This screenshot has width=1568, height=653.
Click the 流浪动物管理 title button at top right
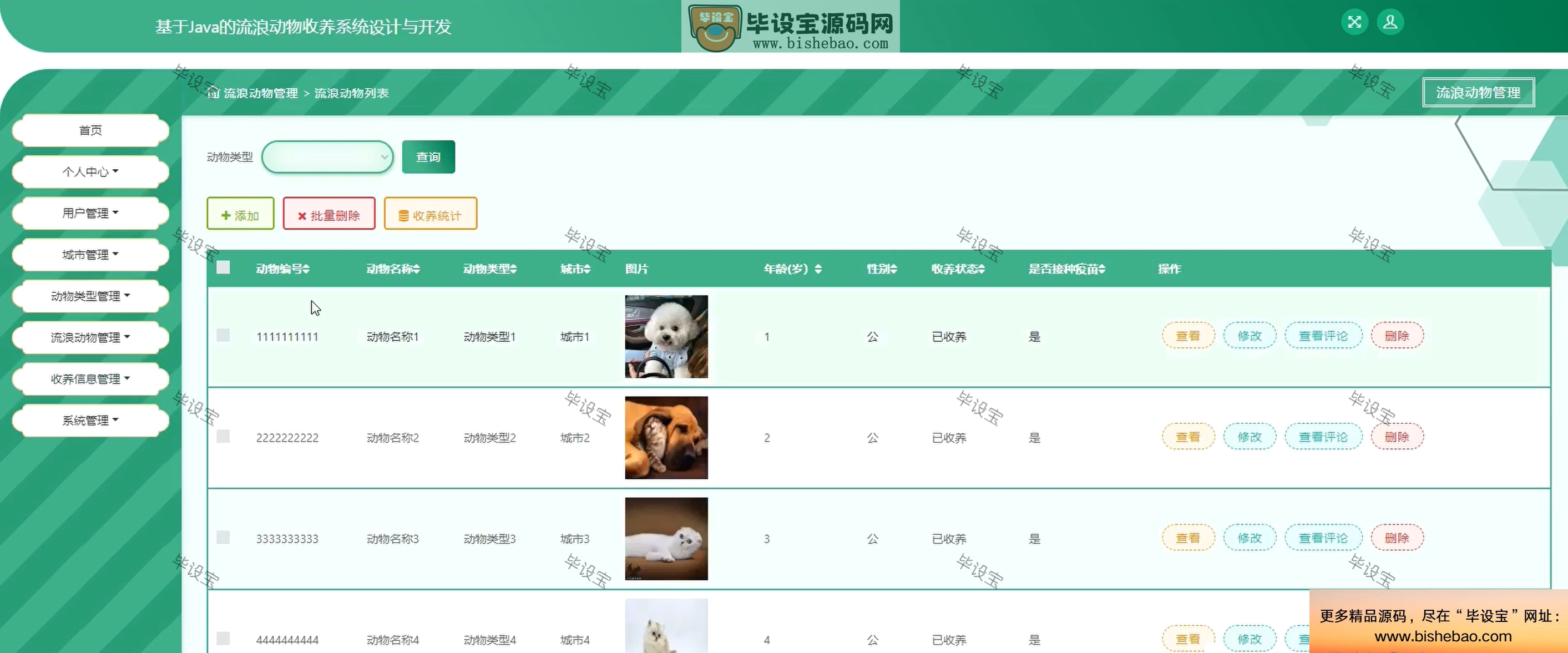1478,93
